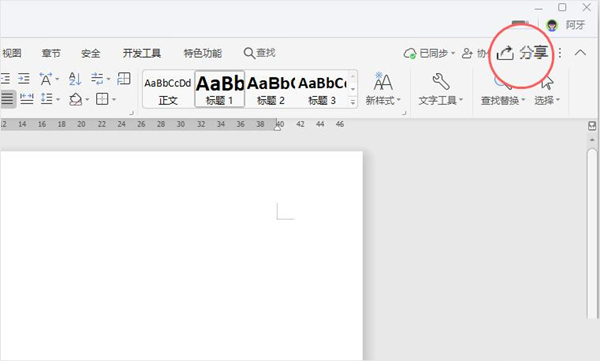Click the Select (选择) cursor icon
This screenshot has height=361, width=600.
point(547,82)
